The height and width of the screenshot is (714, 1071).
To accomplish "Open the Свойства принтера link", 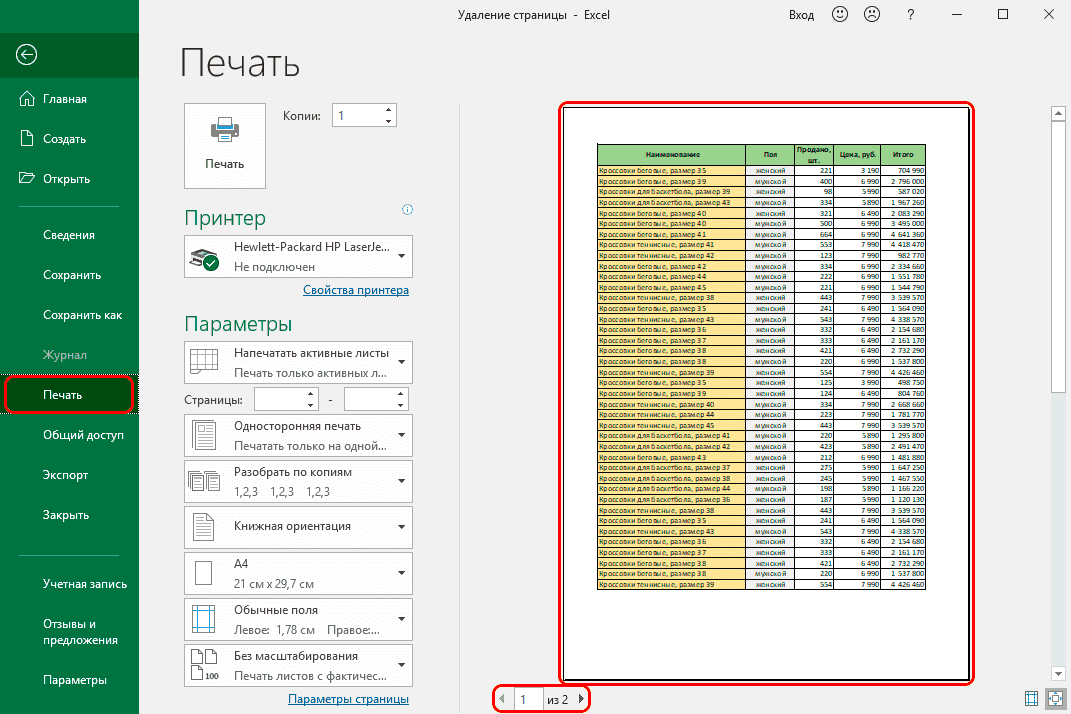I will click(355, 291).
